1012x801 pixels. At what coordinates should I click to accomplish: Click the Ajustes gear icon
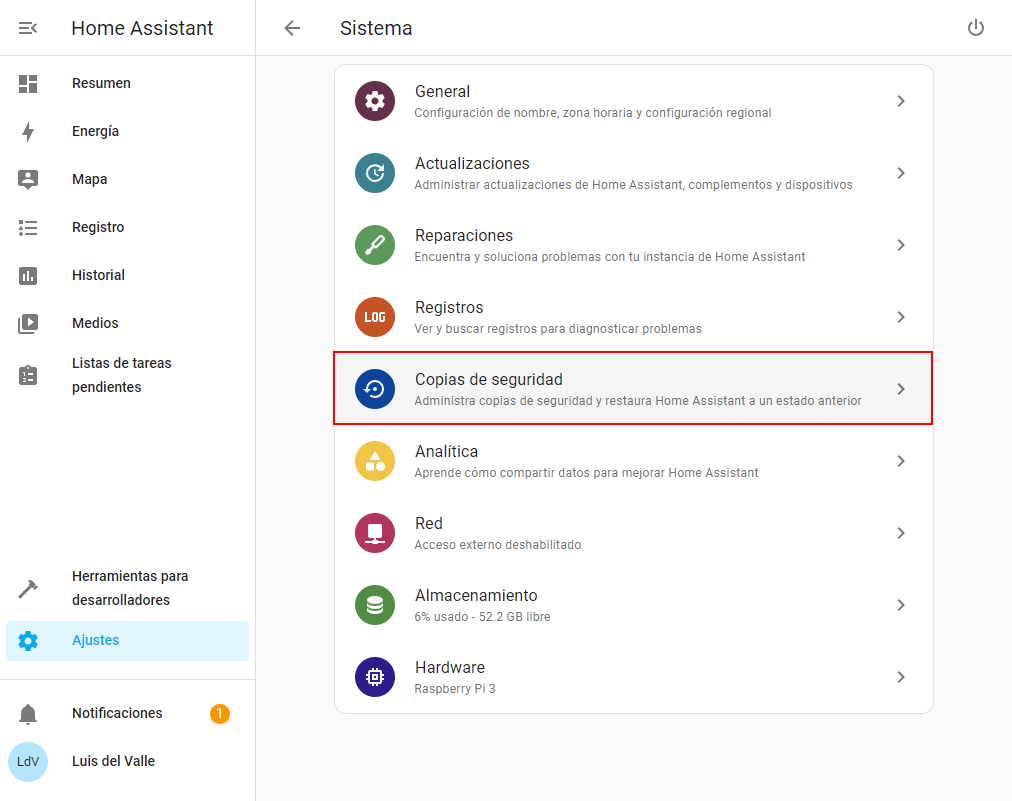28,641
